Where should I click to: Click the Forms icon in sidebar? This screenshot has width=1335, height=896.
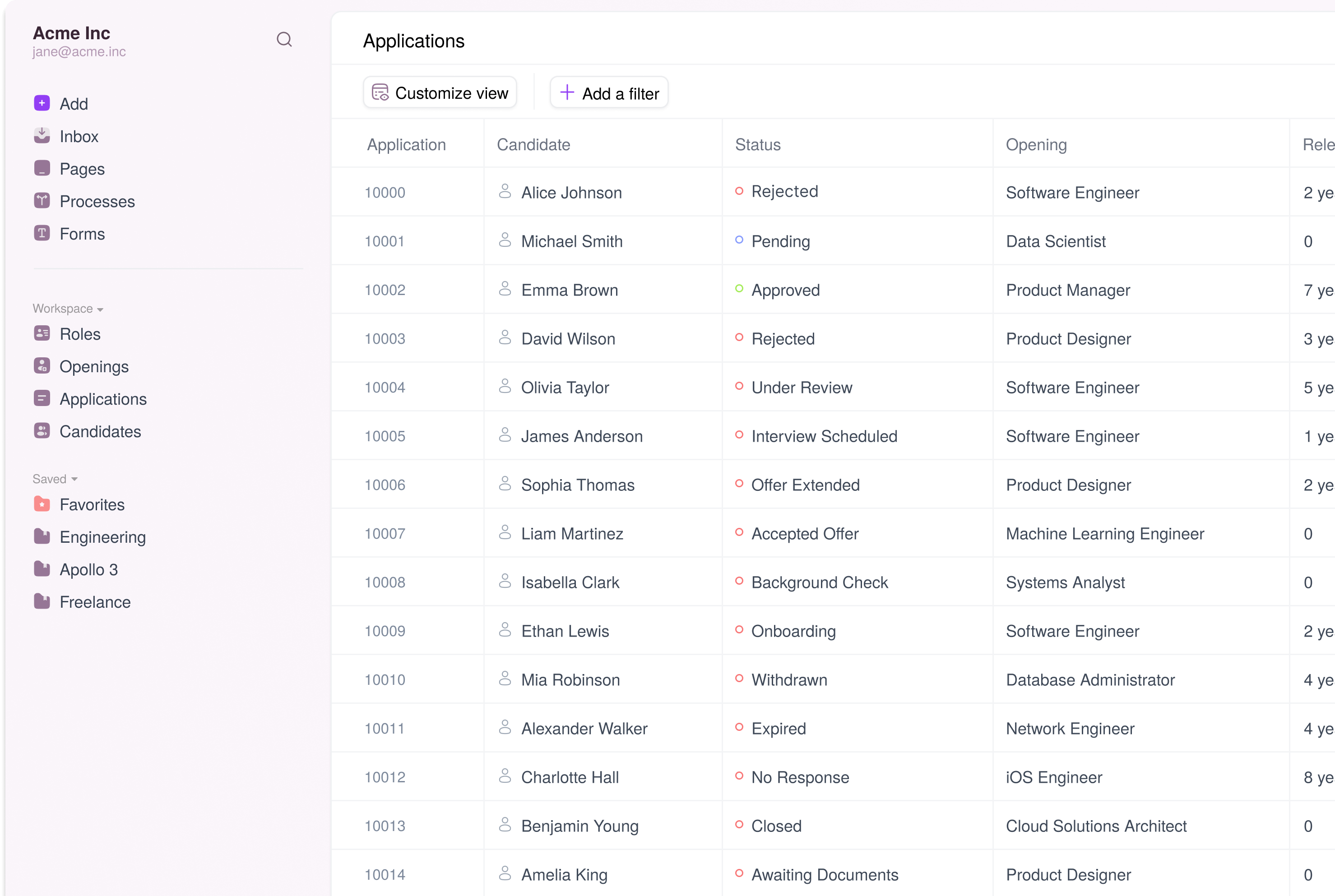click(x=42, y=233)
